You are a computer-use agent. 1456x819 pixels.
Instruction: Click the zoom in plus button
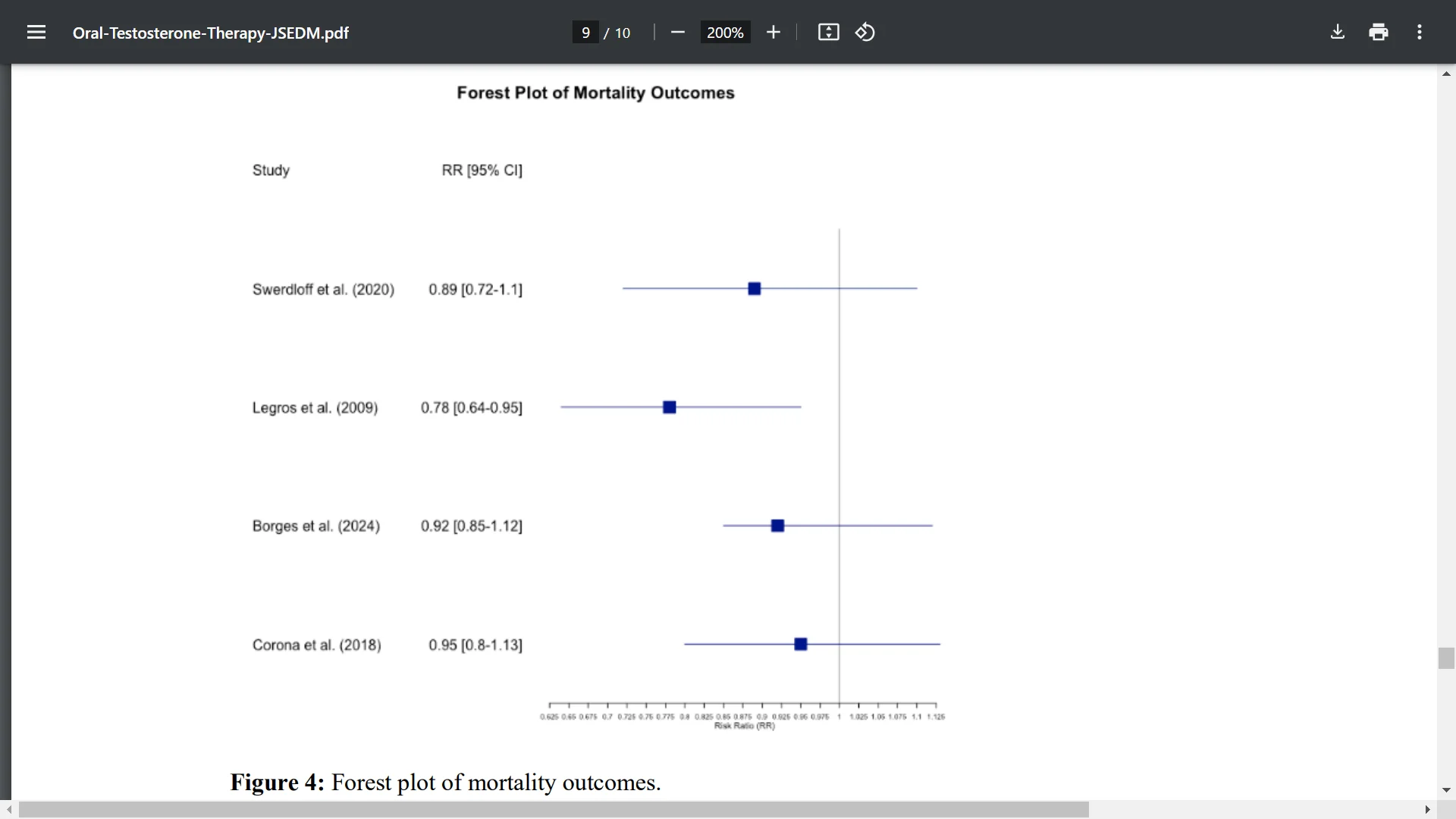pos(773,32)
